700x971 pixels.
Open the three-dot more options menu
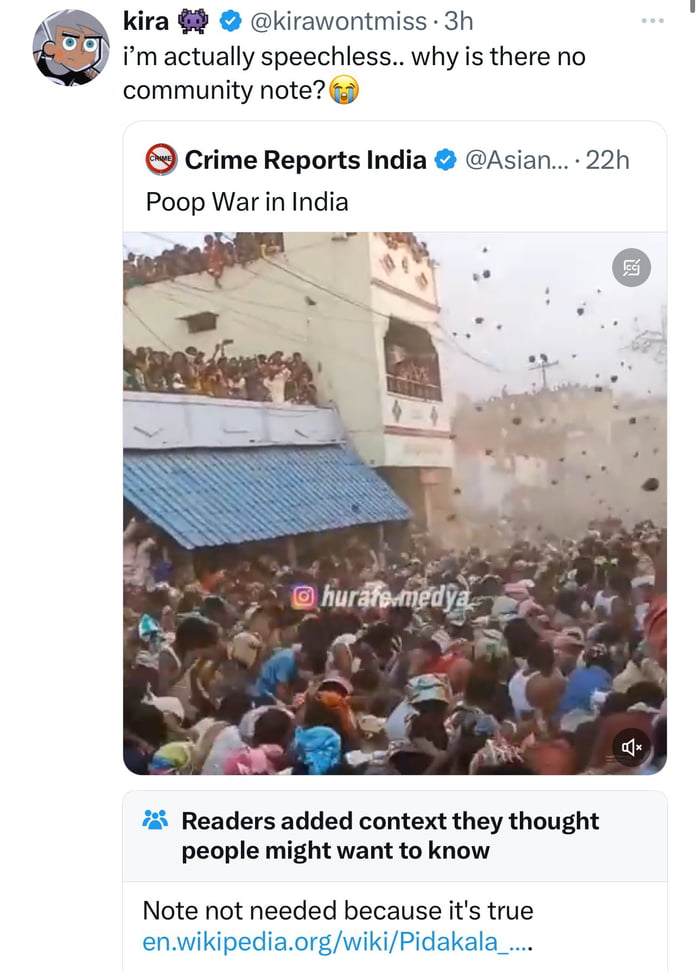coord(653,21)
